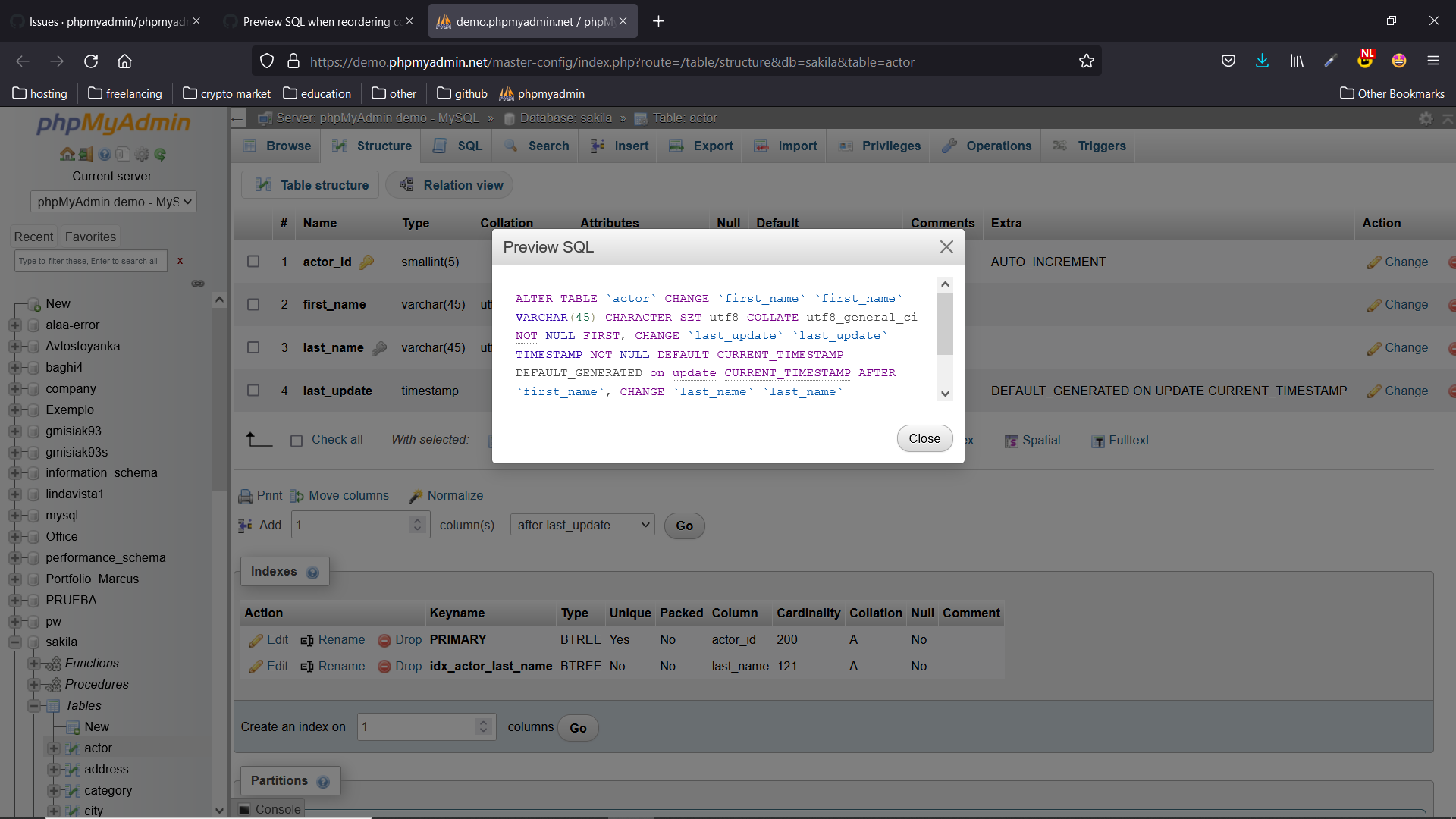Refresh the navigation panel icon
The height and width of the screenshot is (819, 1456).
(160, 154)
